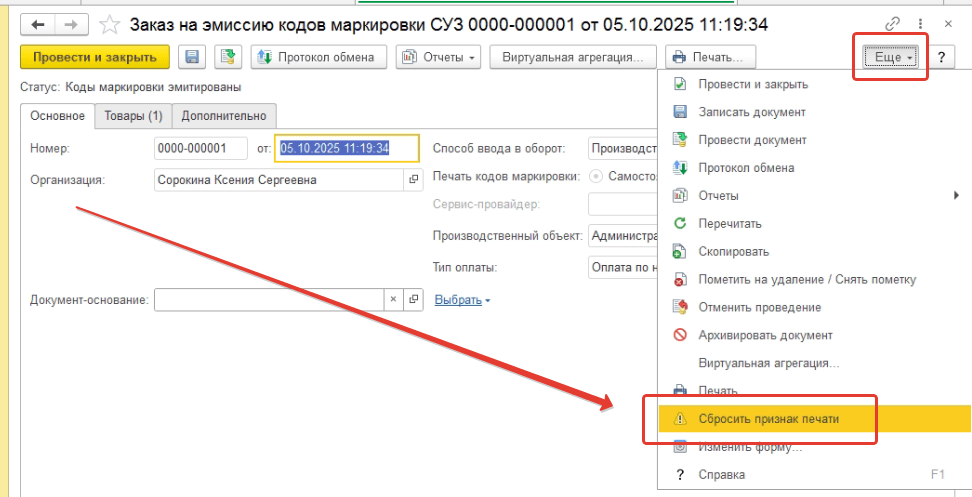Expand the Еще menu button
Screen dimensions: 972x497
889,58
